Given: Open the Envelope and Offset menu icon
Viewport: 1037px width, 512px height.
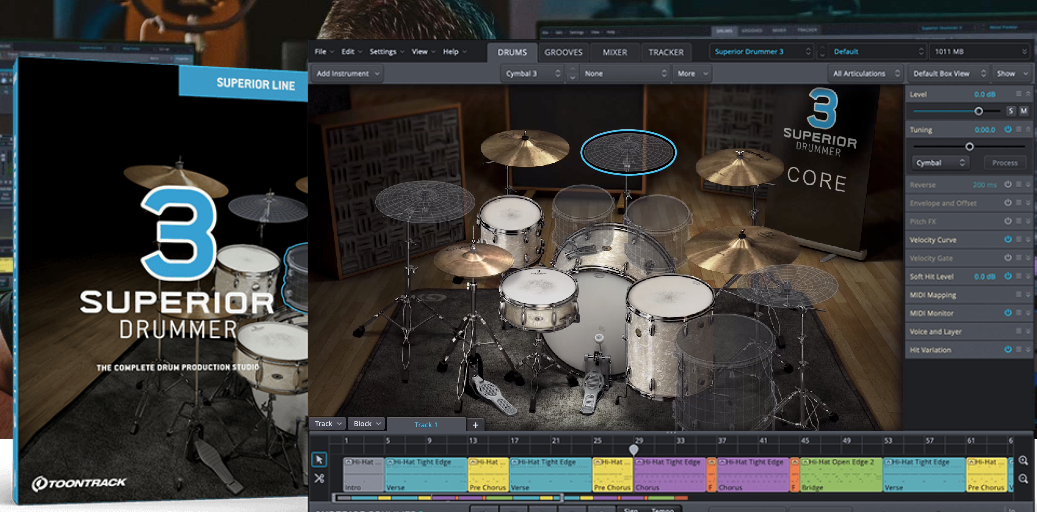Looking at the screenshot, I should point(1018,203).
